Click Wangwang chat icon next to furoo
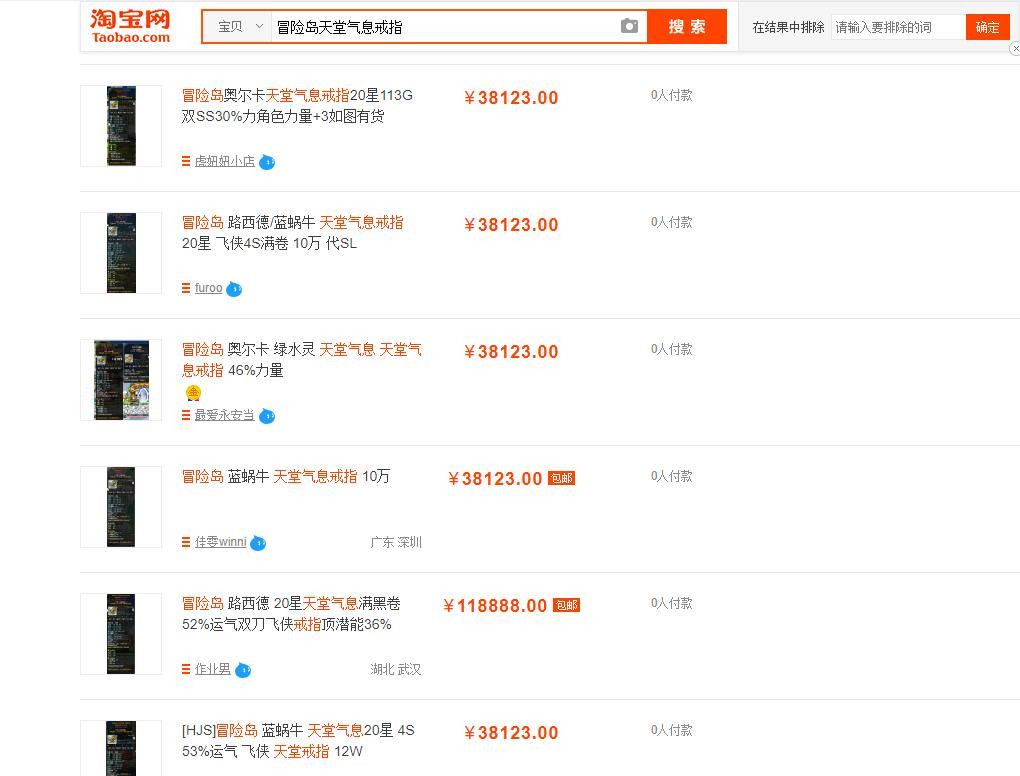The width and height of the screenshot is (1020, 776). point(234,289)
